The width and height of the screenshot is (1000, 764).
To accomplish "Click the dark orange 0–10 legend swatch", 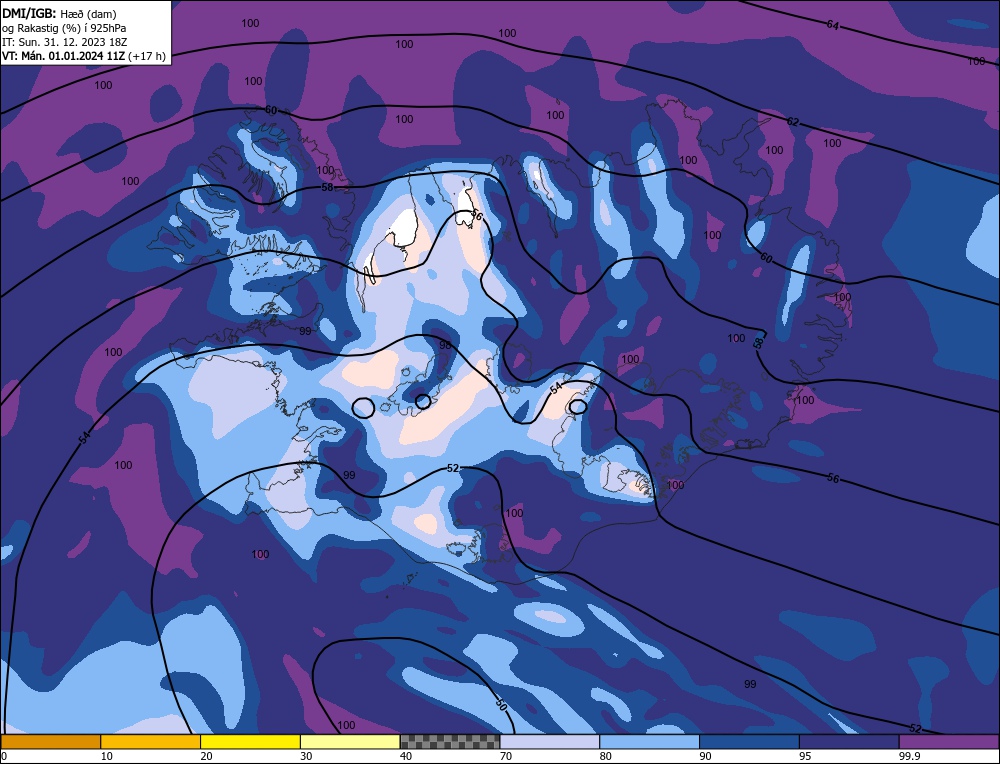I will click(50, 742).
